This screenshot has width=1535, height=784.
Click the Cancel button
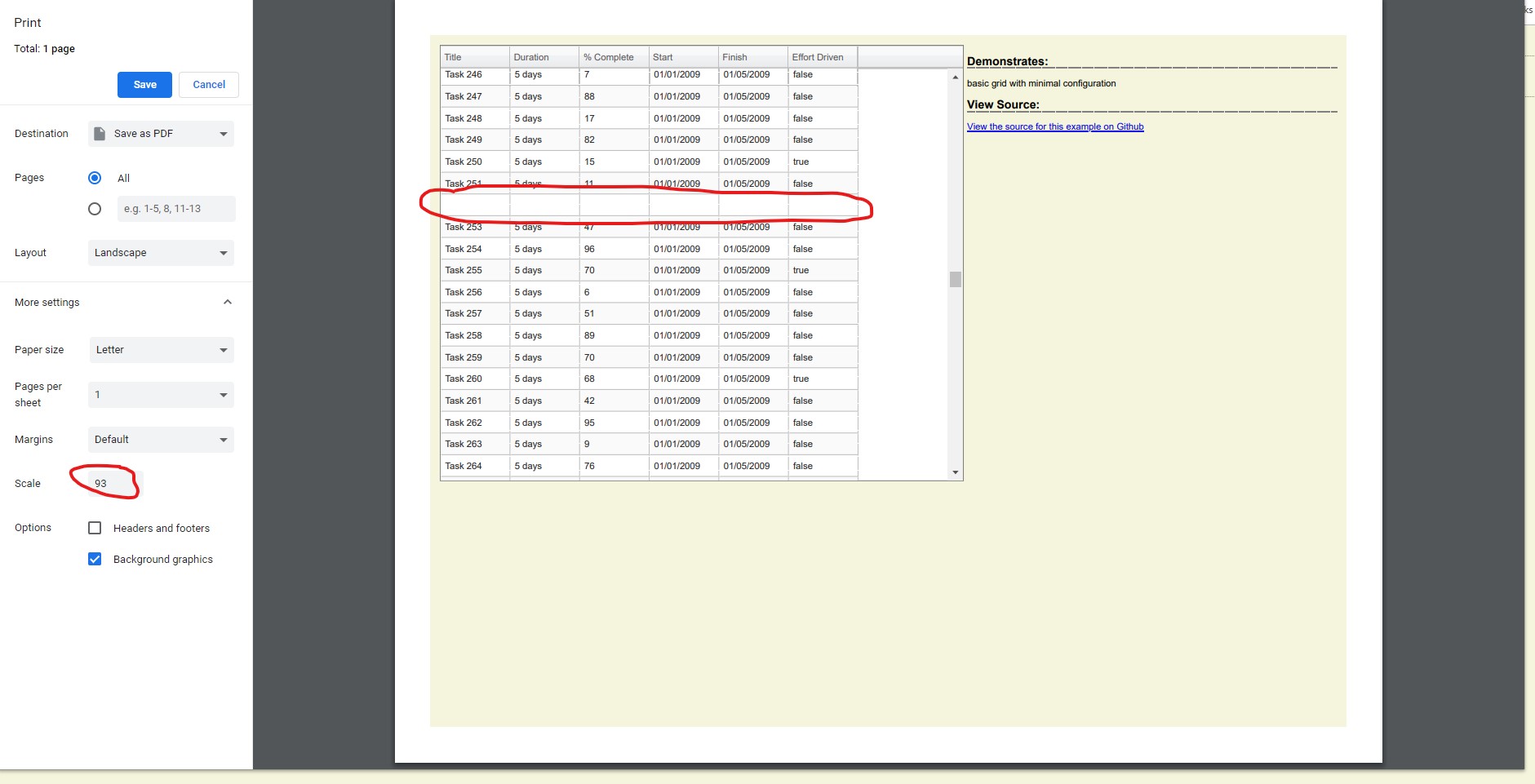pos(209,84)
